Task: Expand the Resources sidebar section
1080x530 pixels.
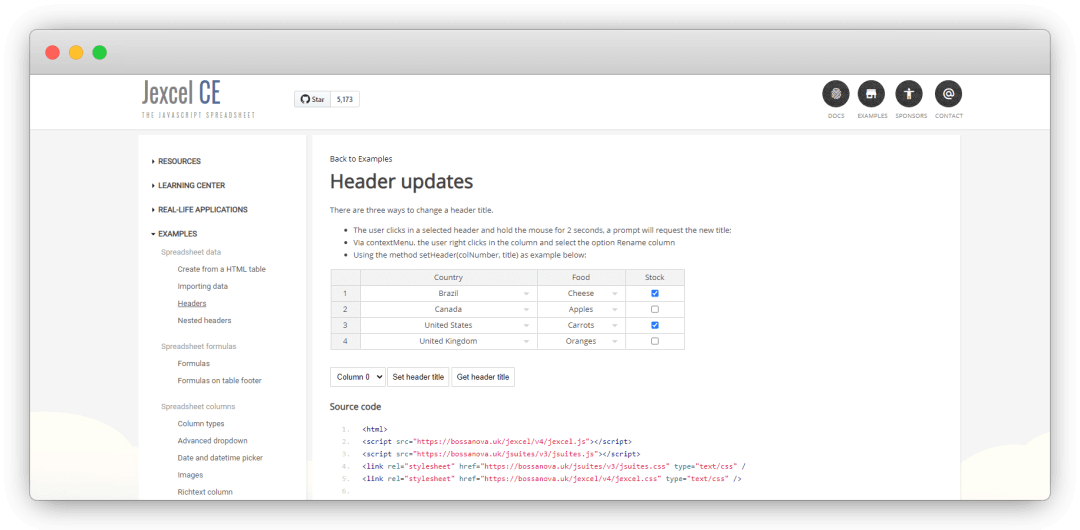Action: (176, 161)
